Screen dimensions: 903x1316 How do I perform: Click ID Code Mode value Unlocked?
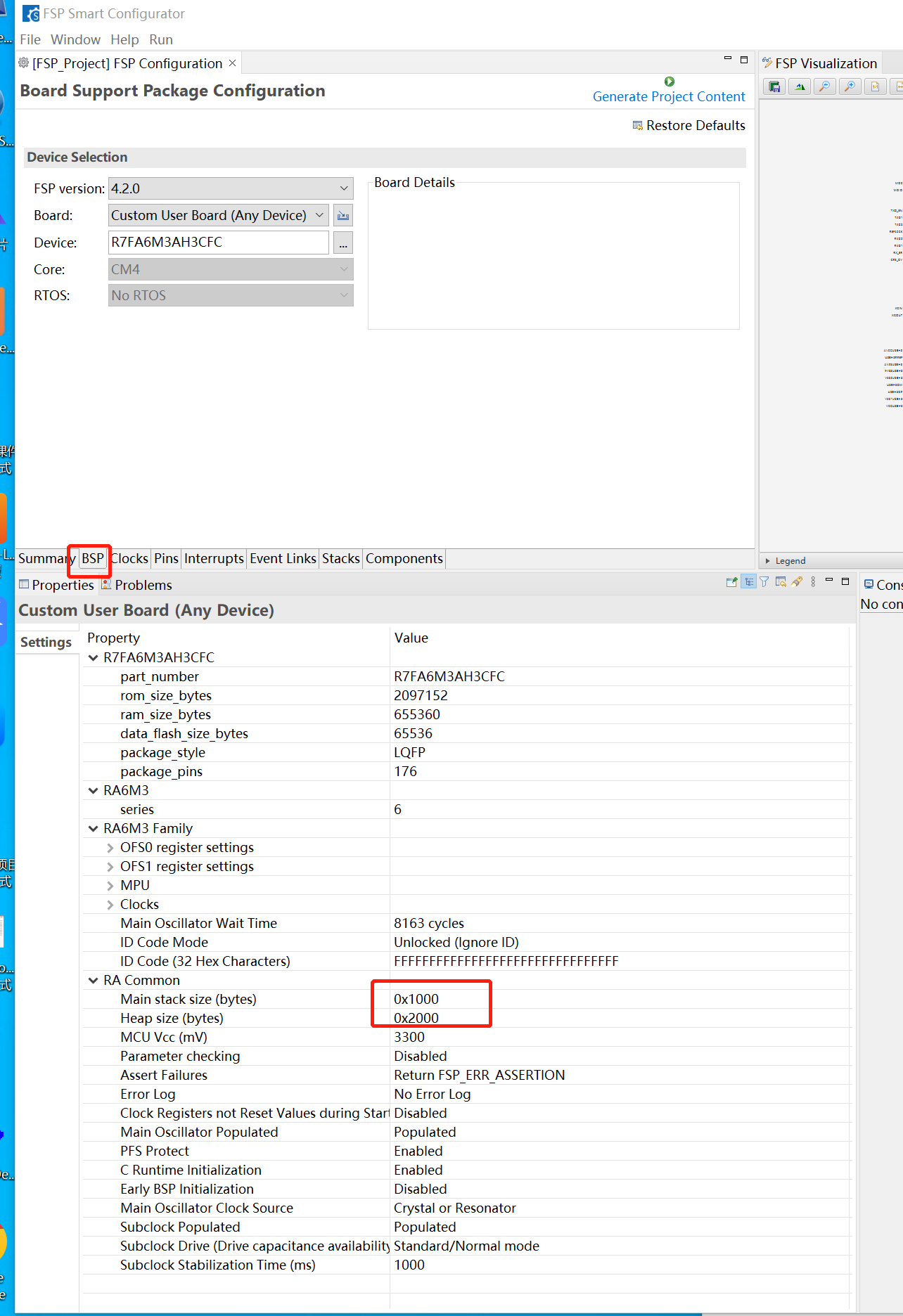[456, 943]
